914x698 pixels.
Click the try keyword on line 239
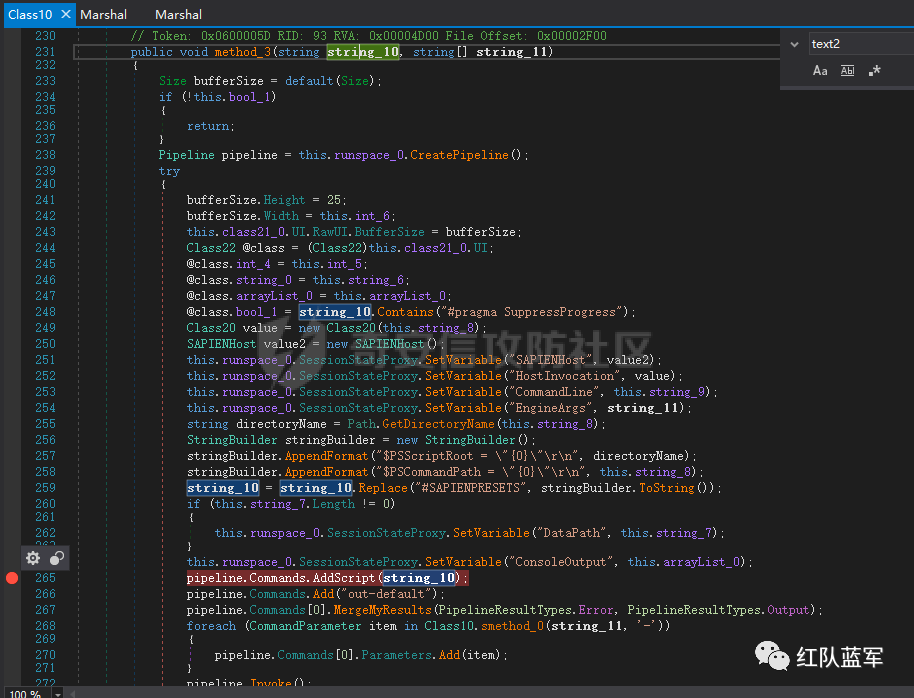point(169,171)
